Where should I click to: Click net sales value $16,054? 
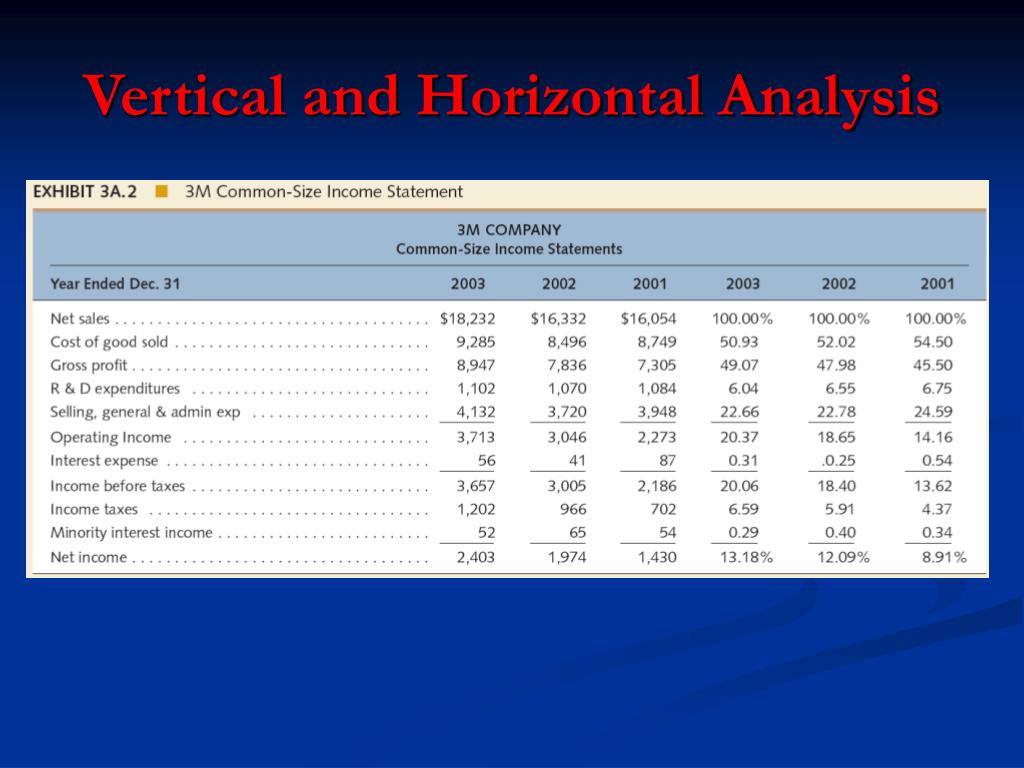tap(648, 319)
